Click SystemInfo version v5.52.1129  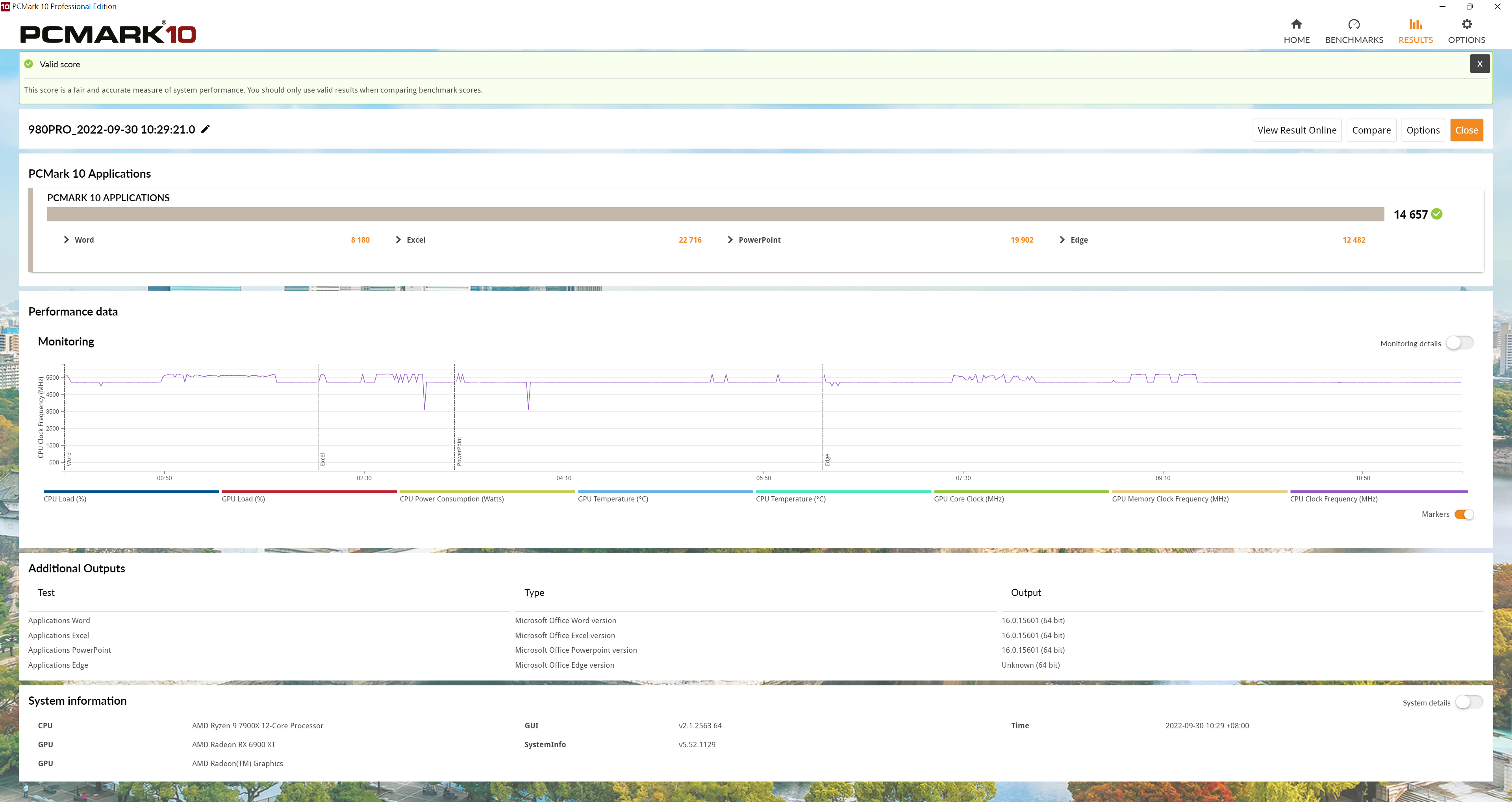(697, 744)
